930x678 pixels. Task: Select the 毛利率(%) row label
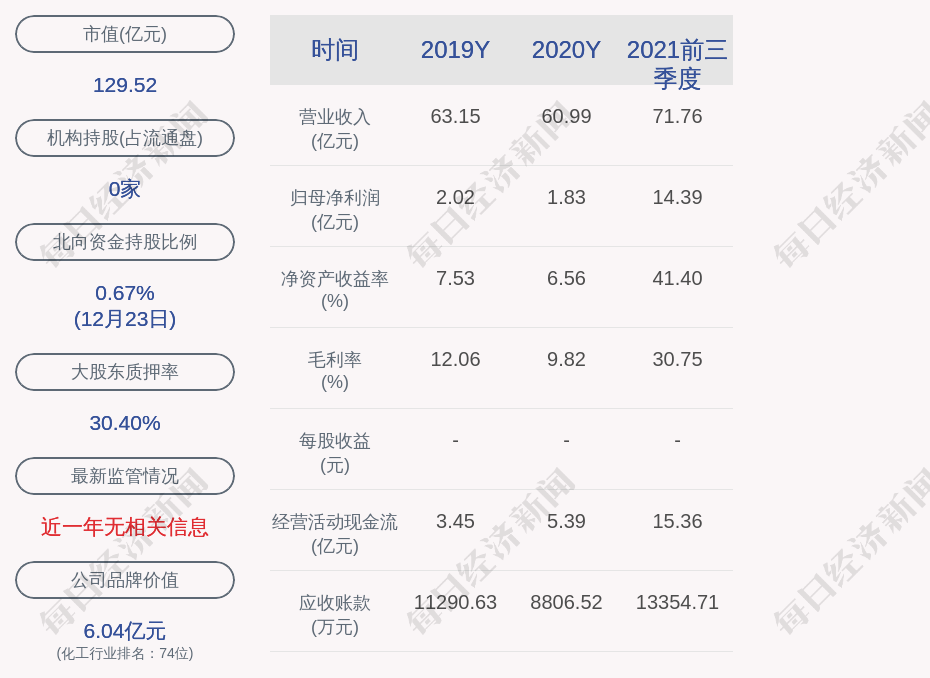pyautogui.click(x=335, y=371)
